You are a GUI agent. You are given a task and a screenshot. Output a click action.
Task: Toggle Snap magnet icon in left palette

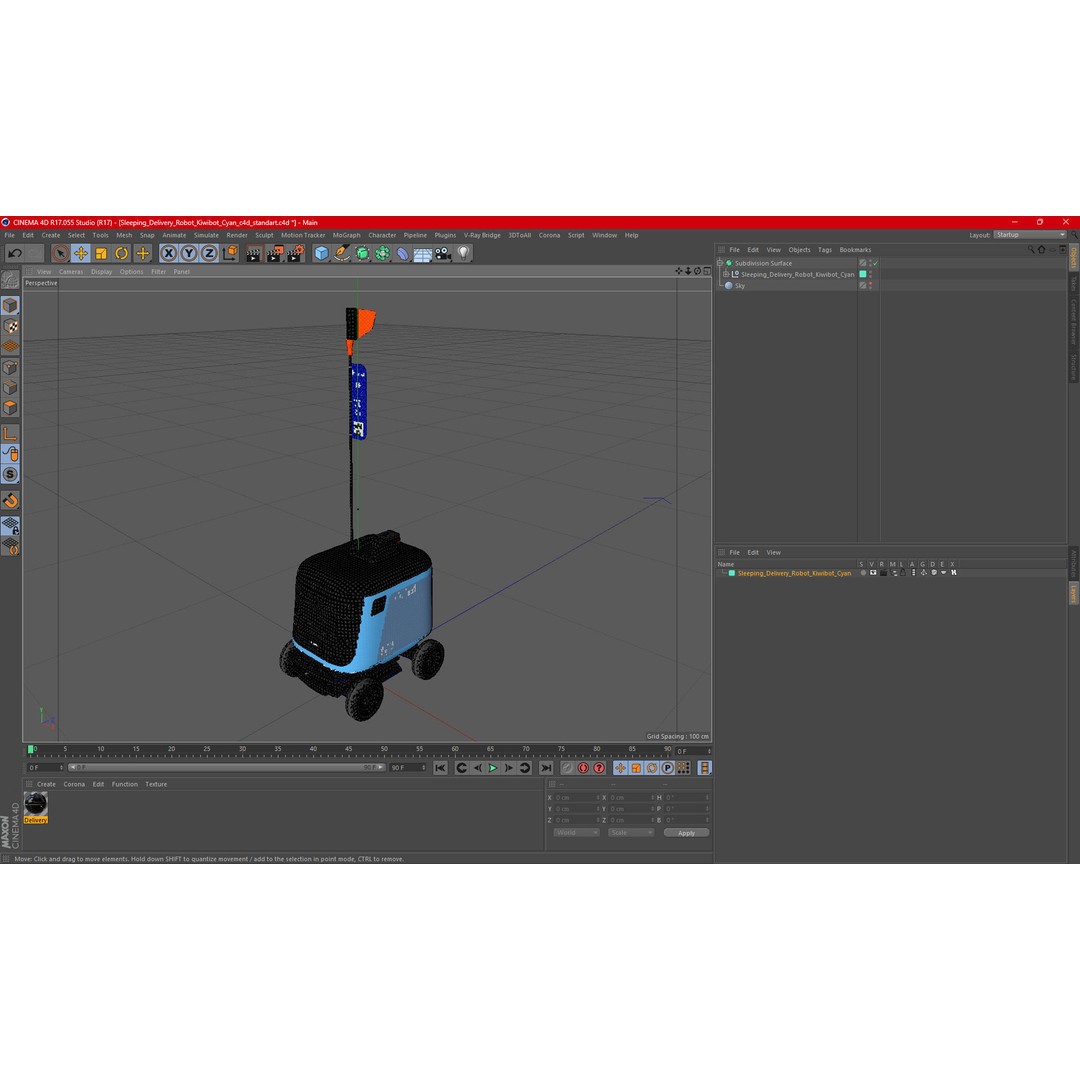point(10,501)
